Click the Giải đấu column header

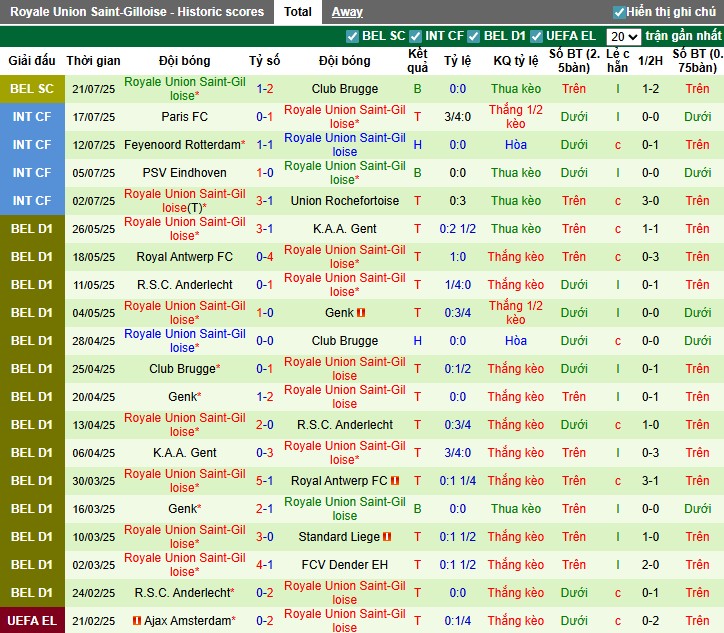click(x=32, y=60)
